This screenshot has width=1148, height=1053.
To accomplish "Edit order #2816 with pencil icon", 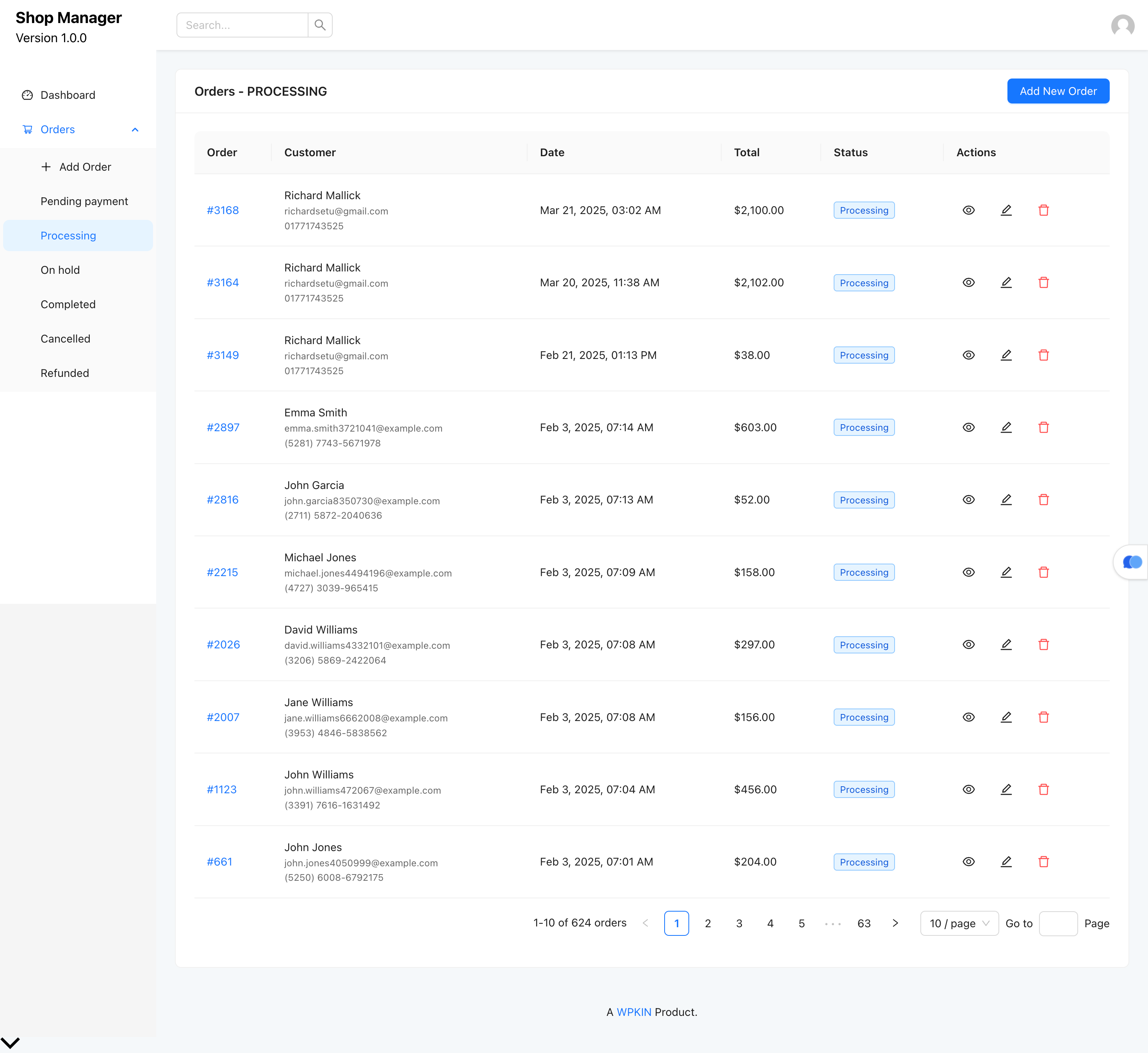I will coord(1006,500).
